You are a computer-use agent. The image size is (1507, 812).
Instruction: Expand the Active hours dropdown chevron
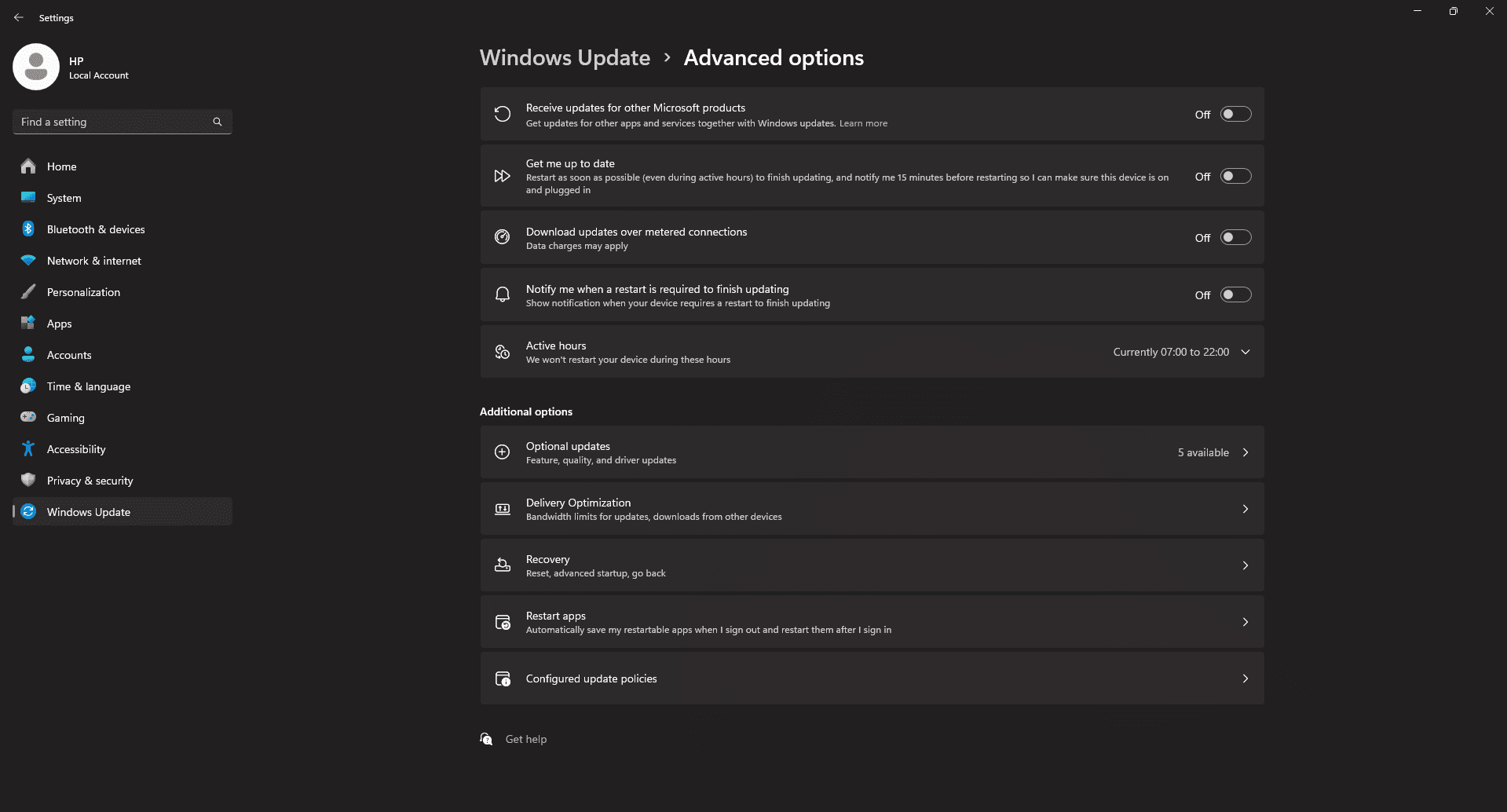click(1245, 352)
